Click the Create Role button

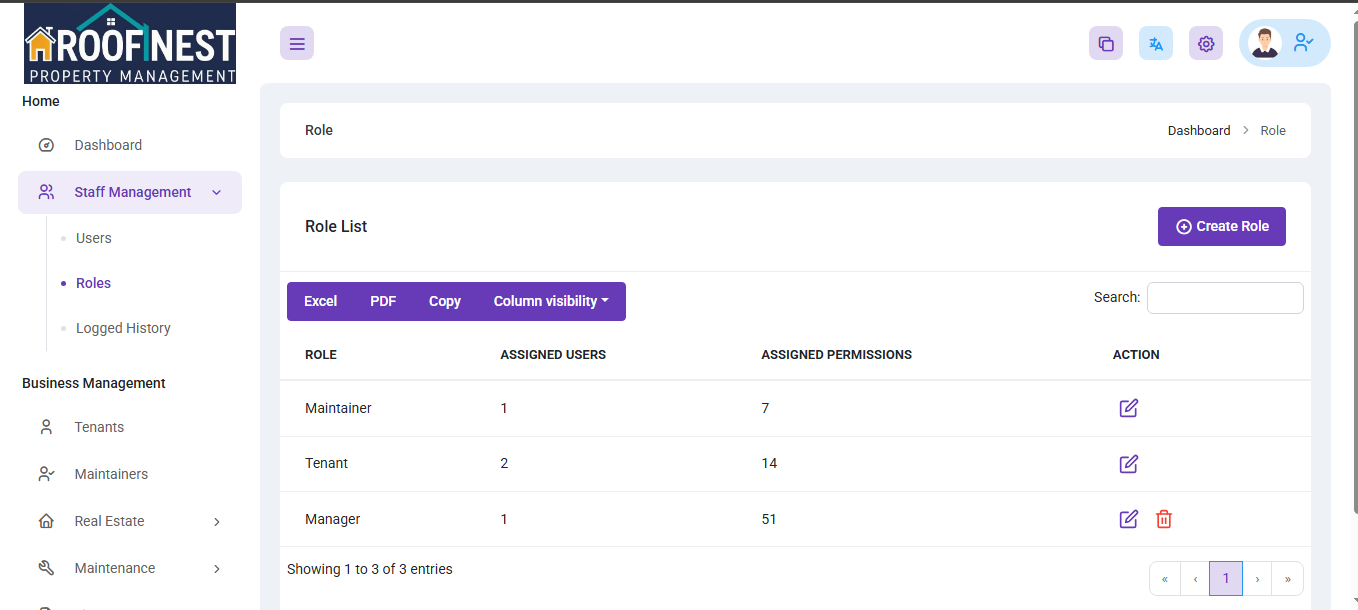(x=1222, y=226)
